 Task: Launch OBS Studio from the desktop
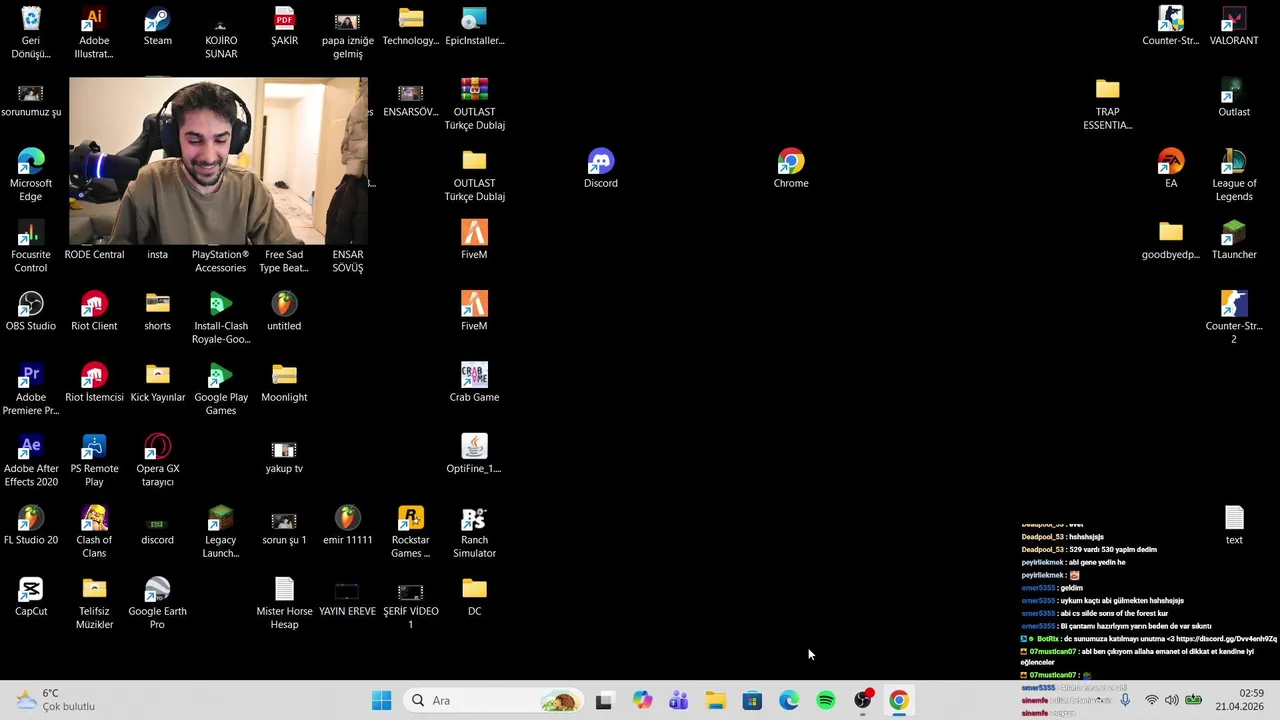pyautogui.click(x=31, y=311)
